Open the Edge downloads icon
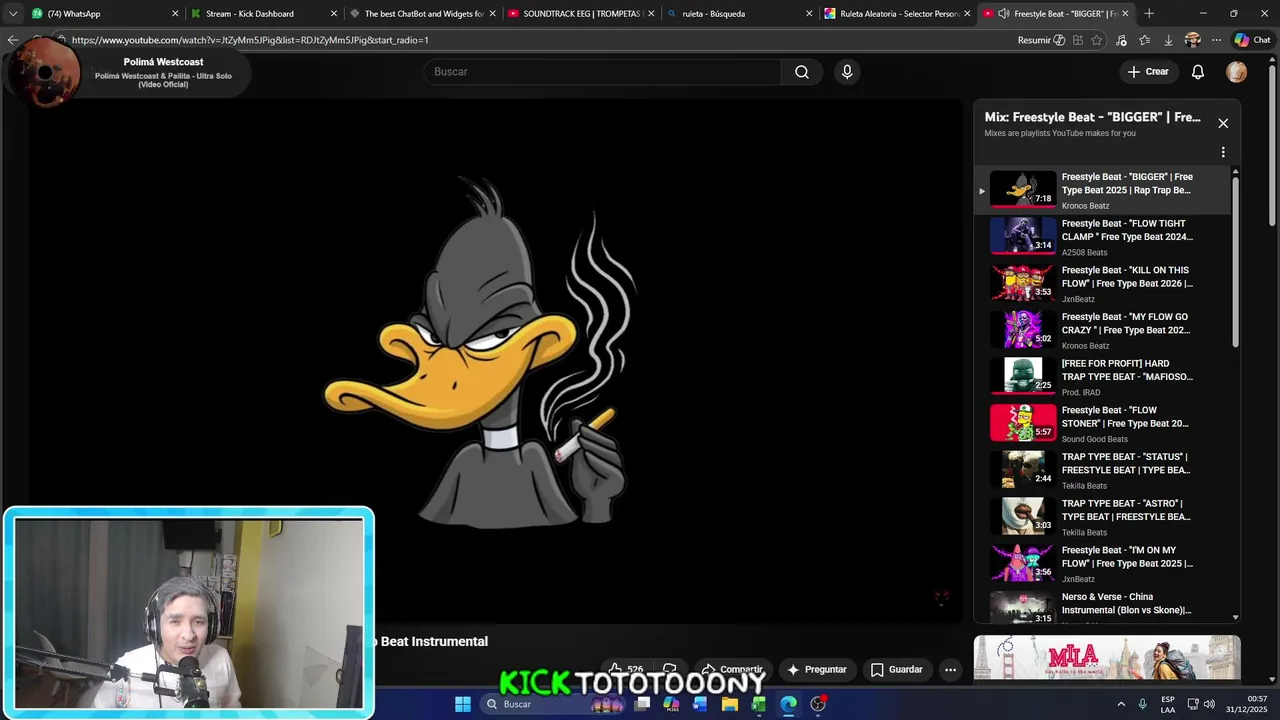This screenshot has width=1280, height=720. (x=1169, y=40)
